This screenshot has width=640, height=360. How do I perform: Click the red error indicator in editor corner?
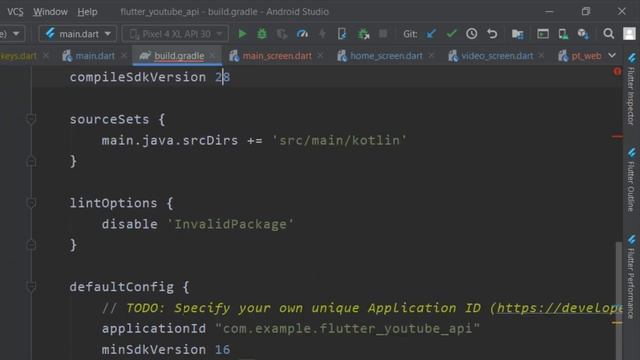[617, 71]
